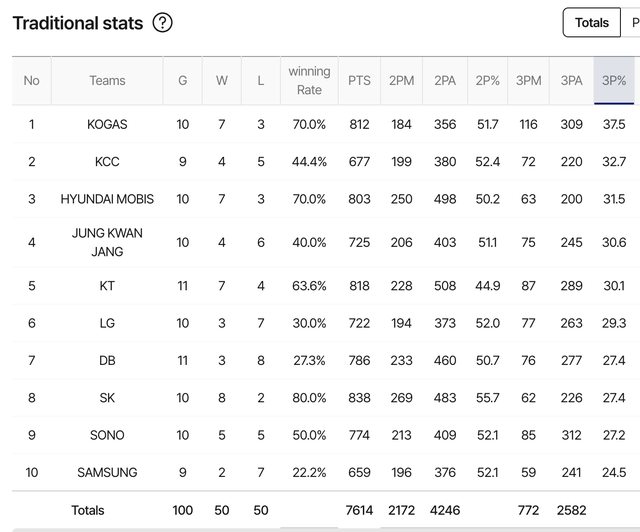Sort by G games column header
This screenshot has height=532, width=640.
pyautogui.click(x=182, y=81)
